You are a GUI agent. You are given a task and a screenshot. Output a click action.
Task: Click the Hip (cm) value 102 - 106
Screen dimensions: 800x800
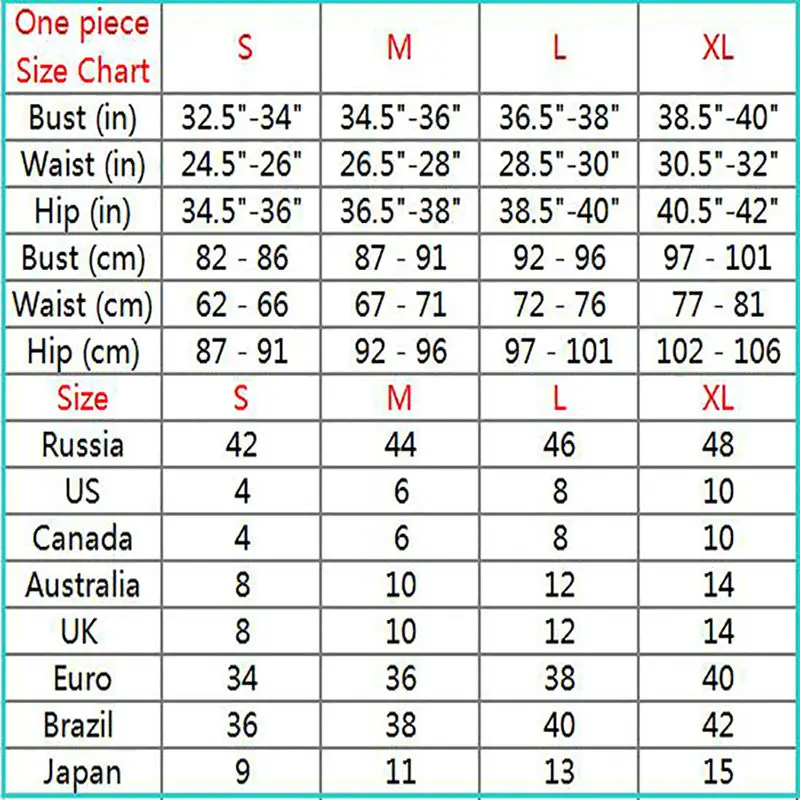coord(717,351)
